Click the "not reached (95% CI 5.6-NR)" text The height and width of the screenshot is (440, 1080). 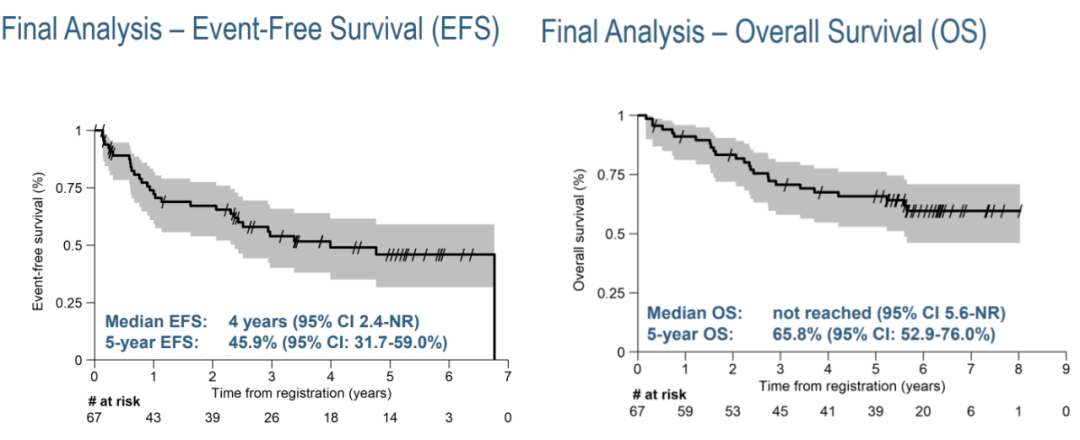889,314
